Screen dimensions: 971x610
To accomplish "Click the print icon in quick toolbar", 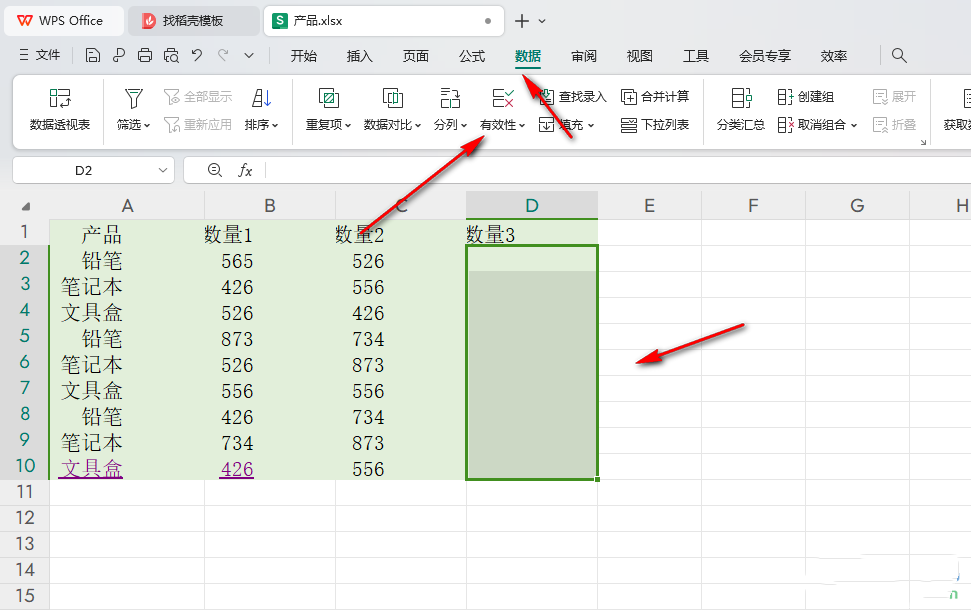I will point(145,56).
